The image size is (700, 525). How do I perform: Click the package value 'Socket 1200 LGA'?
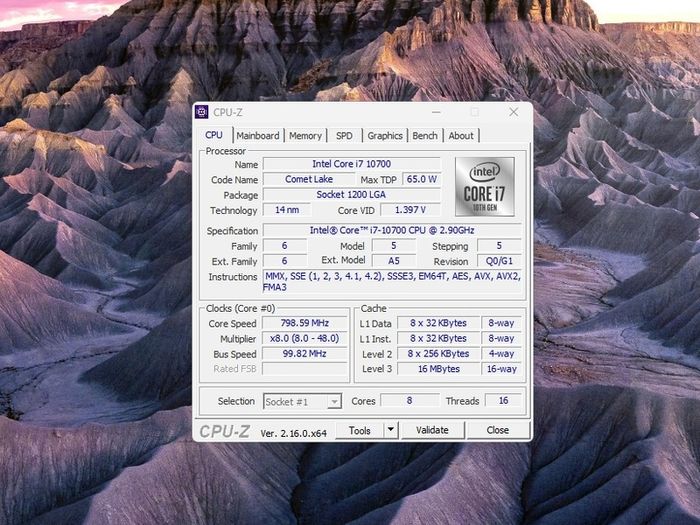coord(351,195)
